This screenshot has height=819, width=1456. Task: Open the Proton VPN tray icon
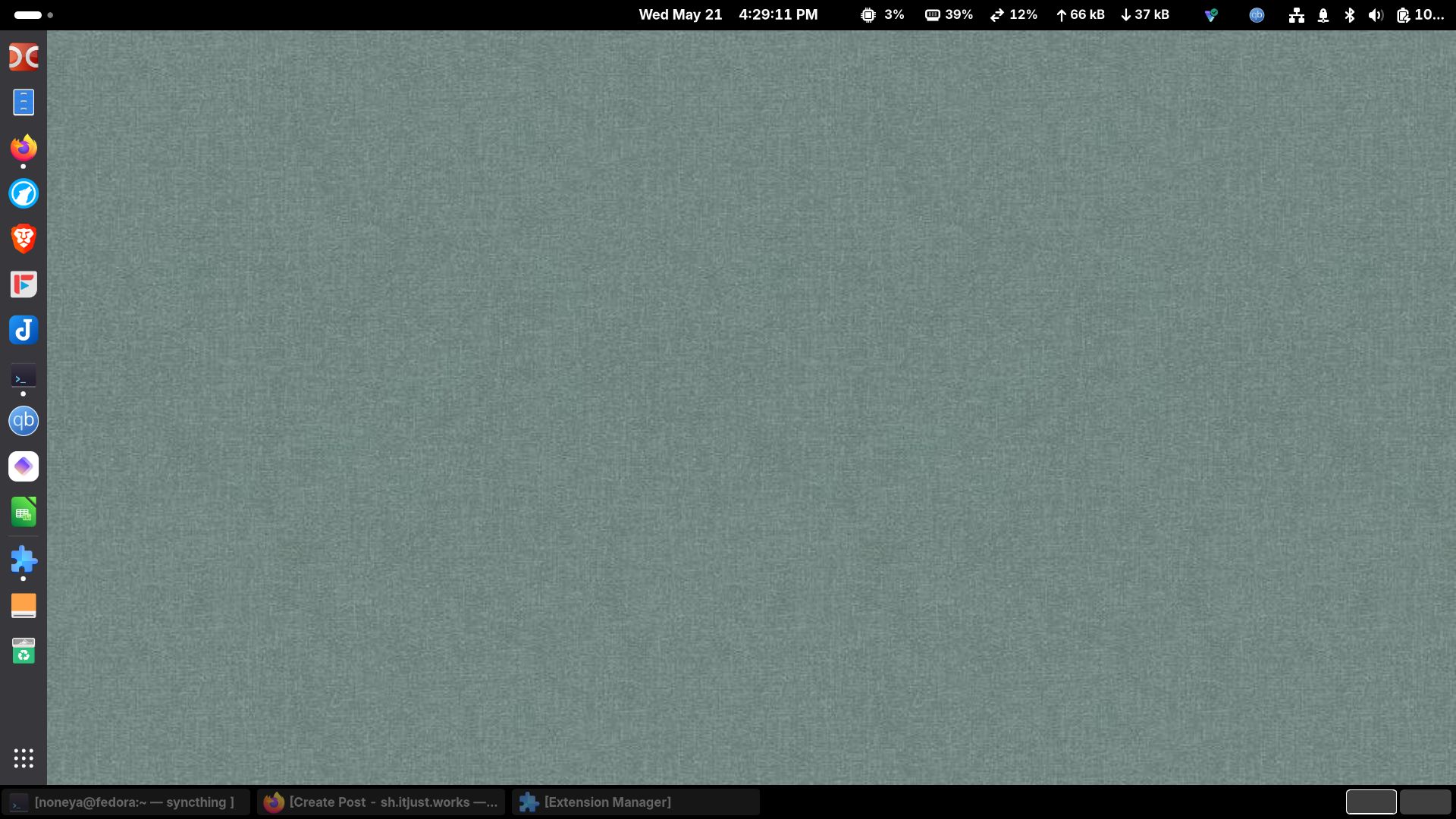[x=1211, y=15]
